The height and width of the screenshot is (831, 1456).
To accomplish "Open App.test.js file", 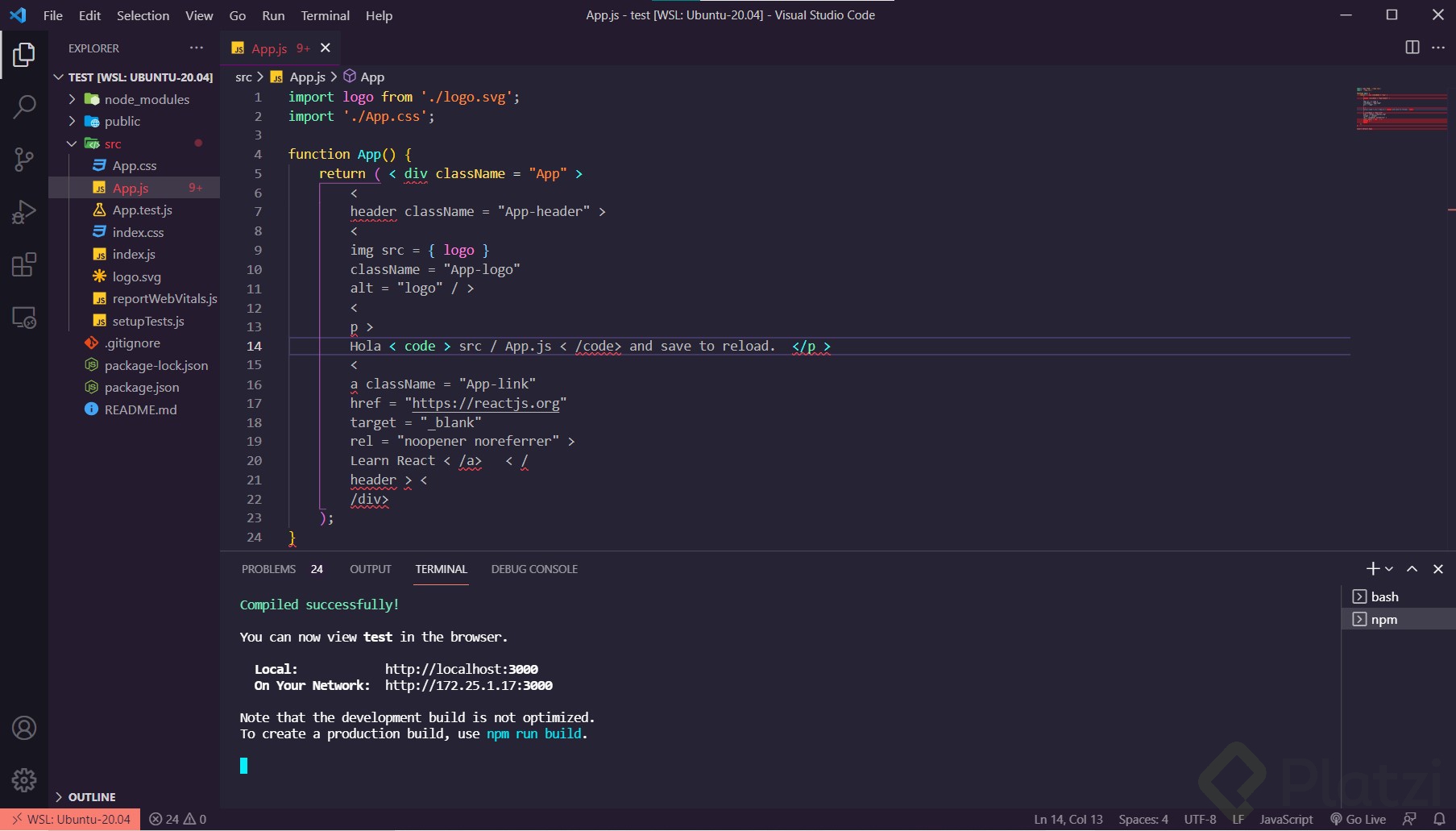I will [x=134, y=210].
